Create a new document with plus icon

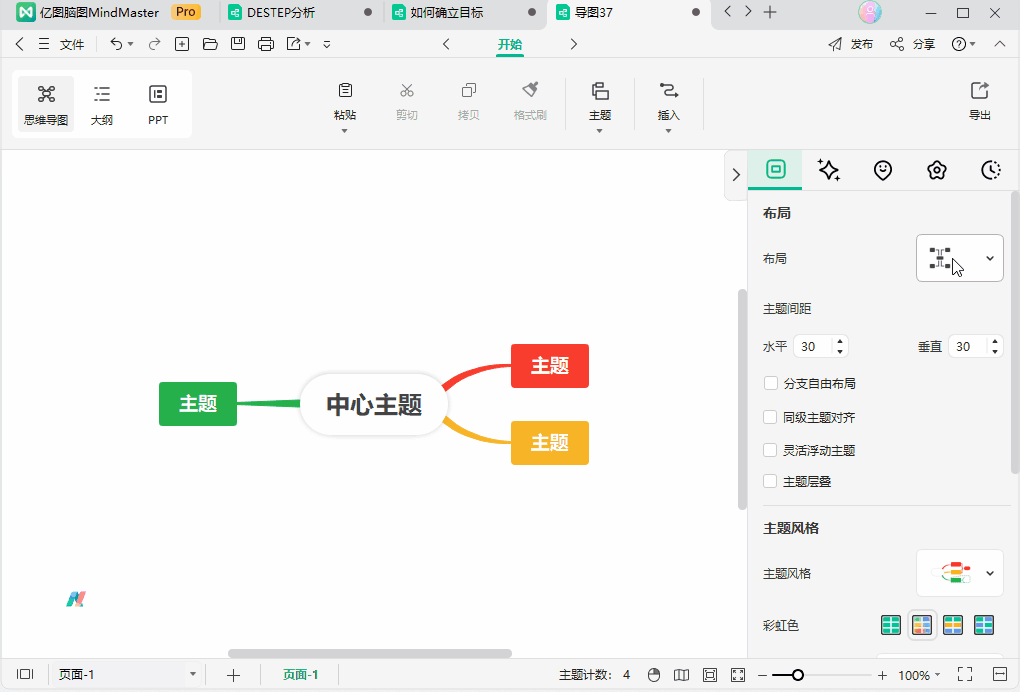(182, 44)
